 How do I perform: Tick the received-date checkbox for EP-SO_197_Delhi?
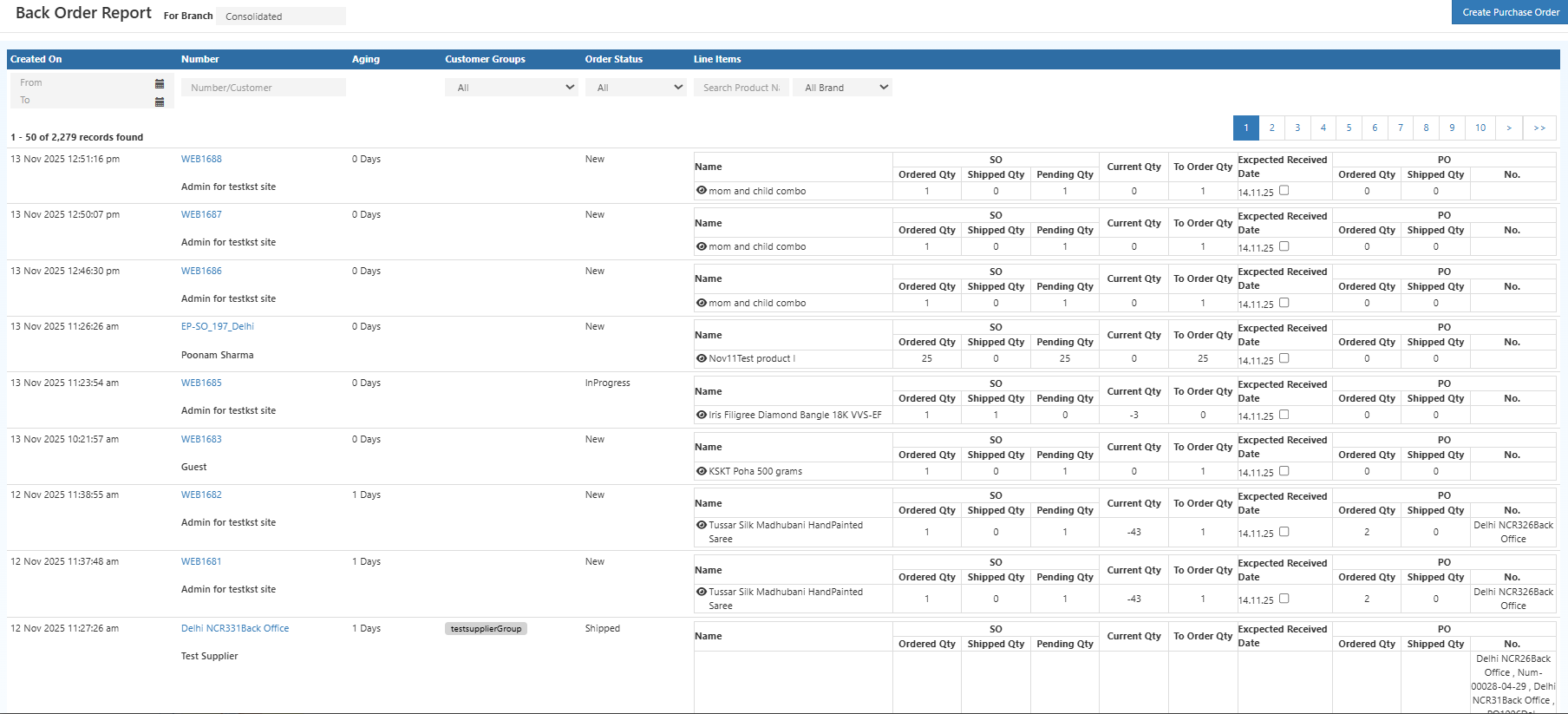coord(1284,358)
